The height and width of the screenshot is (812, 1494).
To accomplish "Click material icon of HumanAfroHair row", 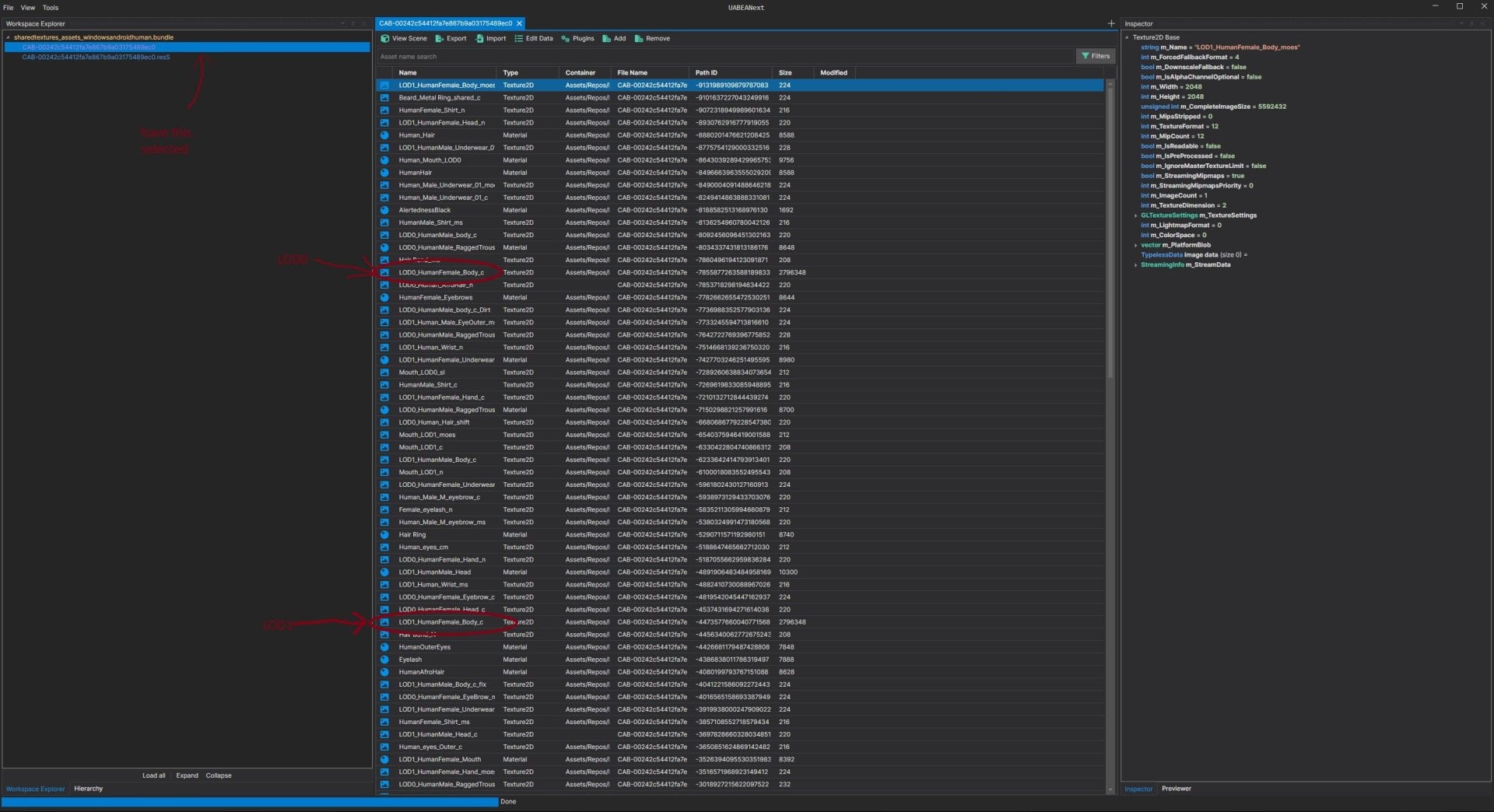I will tap(384, 672).
